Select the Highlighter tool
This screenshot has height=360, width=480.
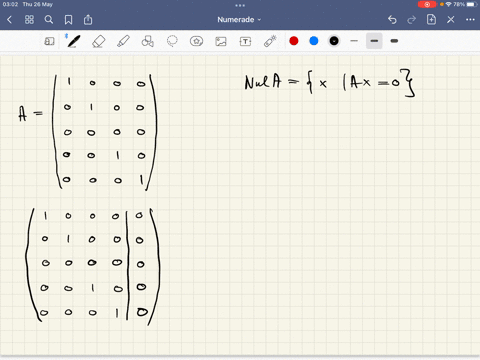(123, 41)
